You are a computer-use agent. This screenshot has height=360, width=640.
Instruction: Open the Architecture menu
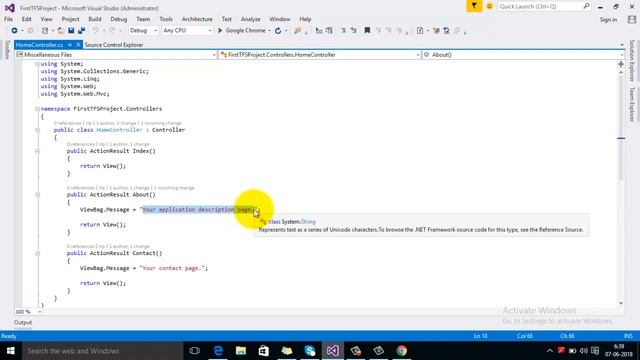(x=197, y=19)
